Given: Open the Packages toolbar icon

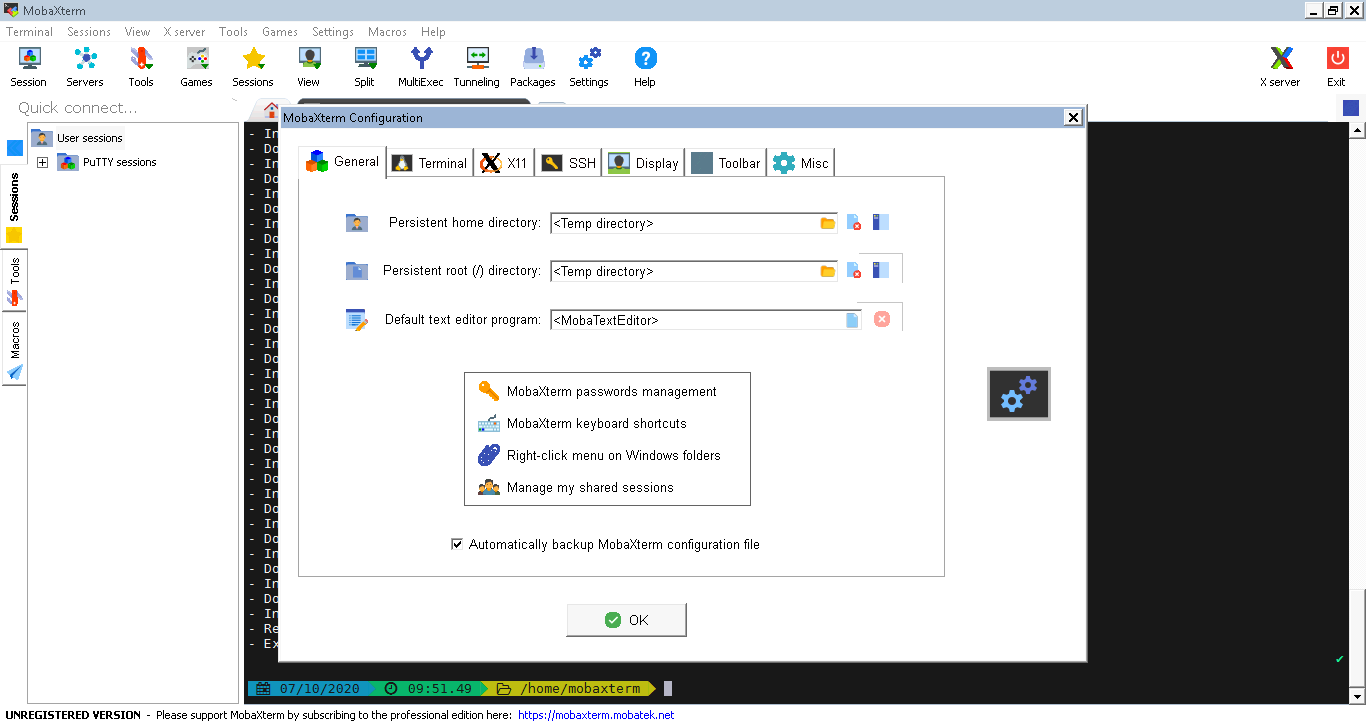Looking at the screenshot, I should tap(533, 66).
